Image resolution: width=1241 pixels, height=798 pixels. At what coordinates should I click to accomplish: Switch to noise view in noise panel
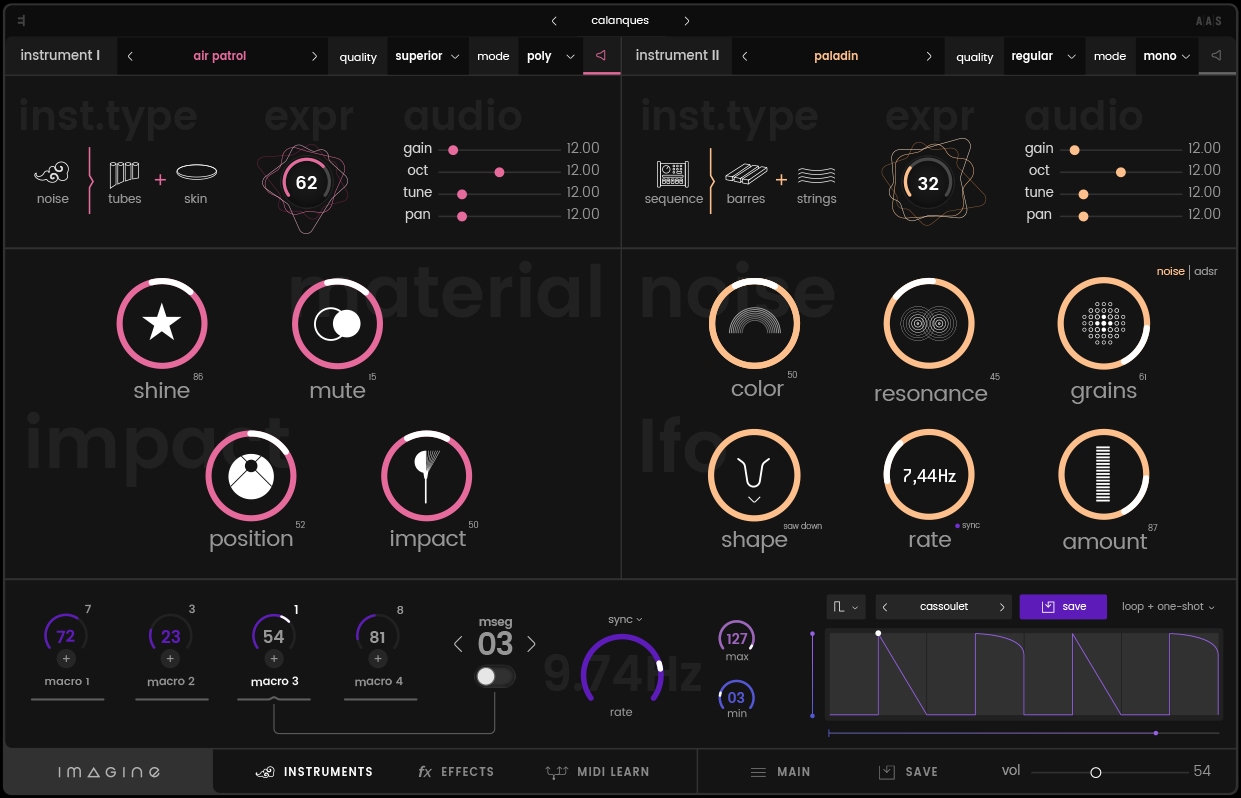pyautogui.click(x=1170, y=272)
